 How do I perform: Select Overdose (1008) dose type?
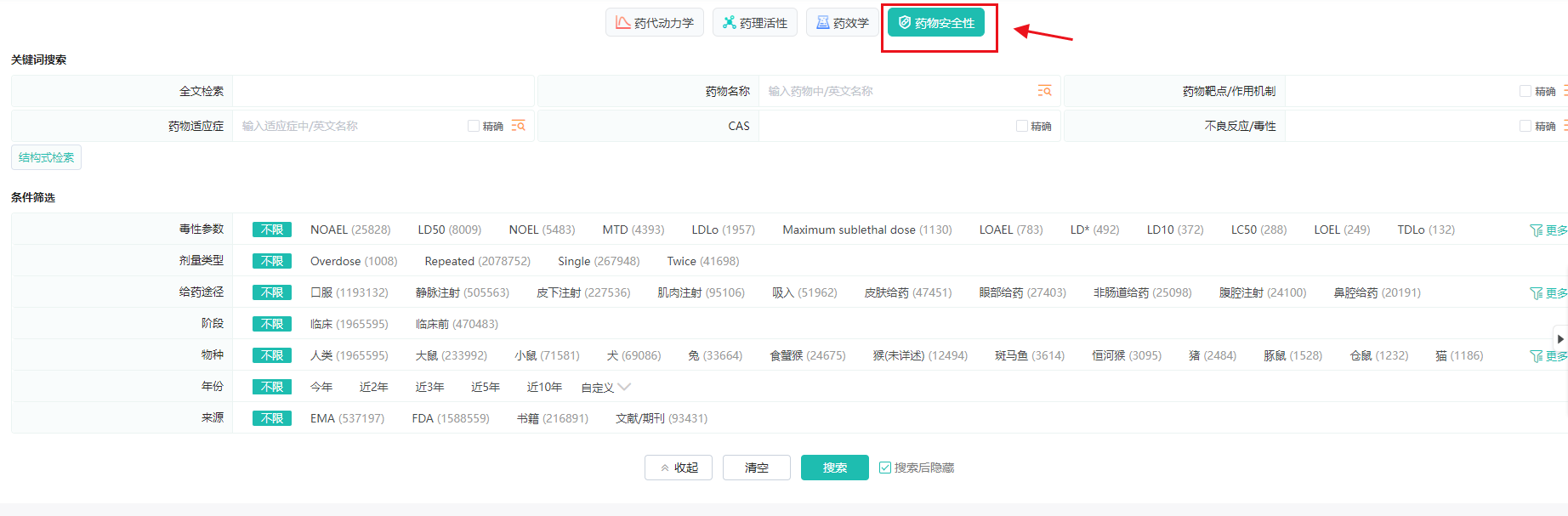pos(354,261)
